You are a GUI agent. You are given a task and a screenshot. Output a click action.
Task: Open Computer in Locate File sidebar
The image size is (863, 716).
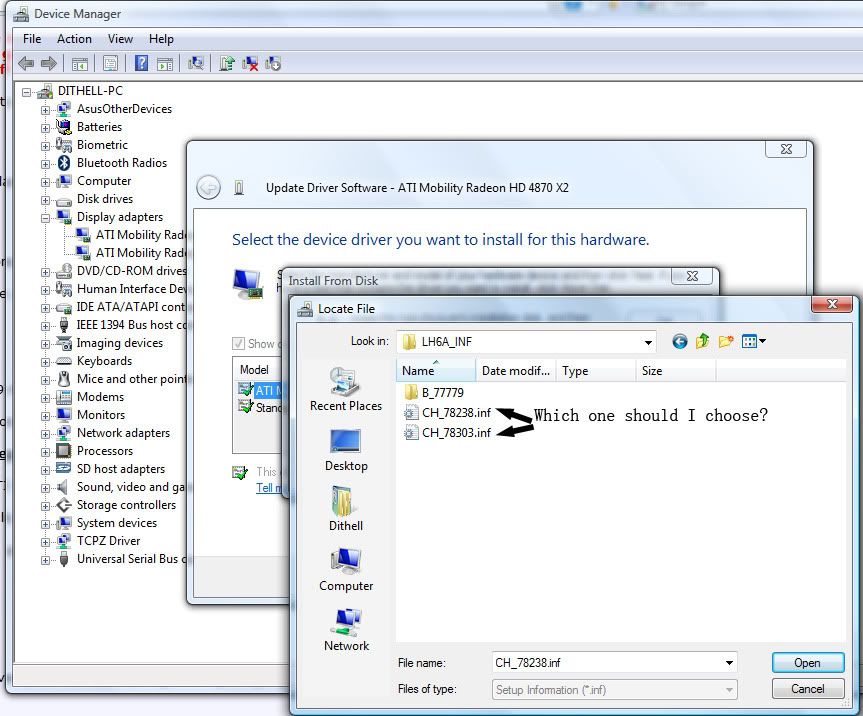tap(346, 570)
